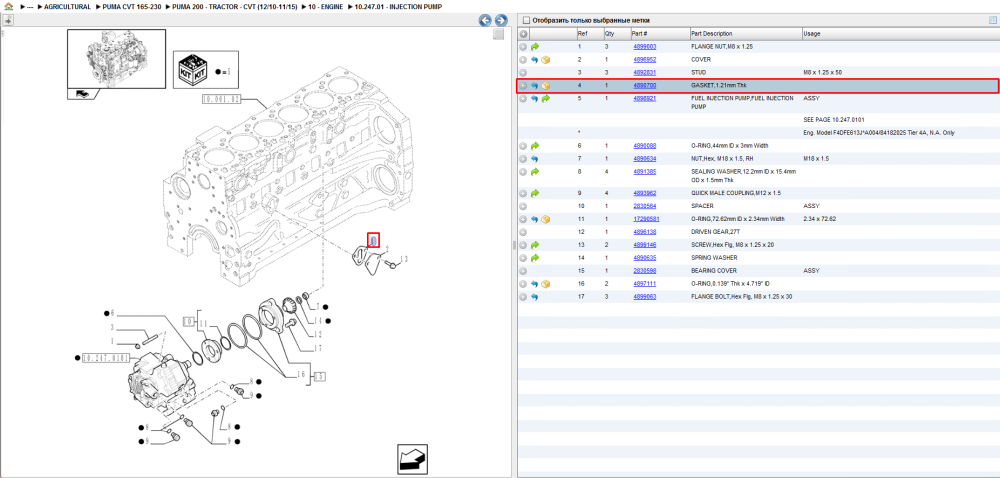Click green arrow icon in FLANGE NUT row

coord(534,47)
